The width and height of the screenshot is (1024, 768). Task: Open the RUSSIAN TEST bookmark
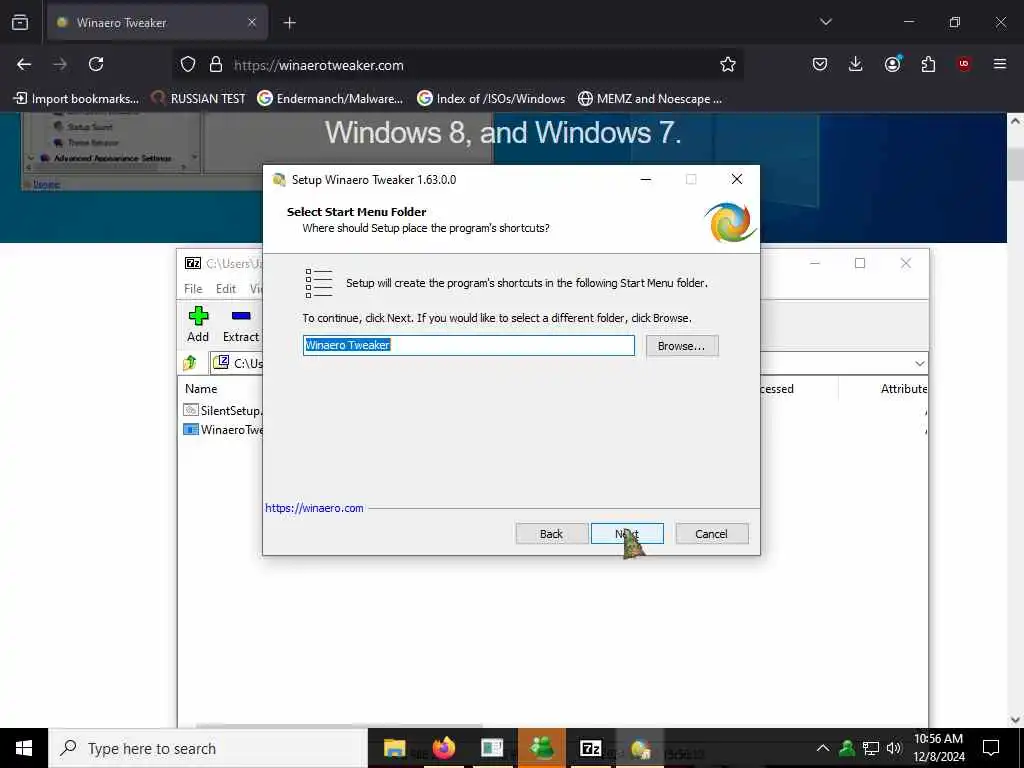(x=199, y=99)
